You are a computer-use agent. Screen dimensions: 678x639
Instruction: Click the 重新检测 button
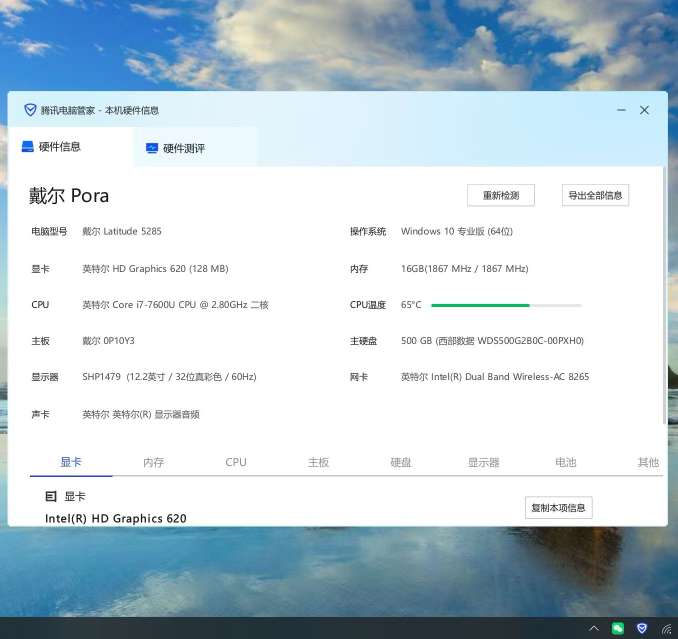(x=501, y=195)
